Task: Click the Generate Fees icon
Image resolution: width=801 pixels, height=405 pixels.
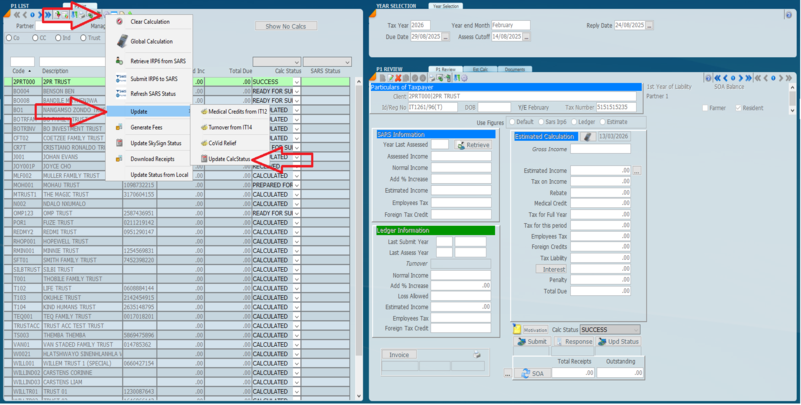Action: pos(119,127)
